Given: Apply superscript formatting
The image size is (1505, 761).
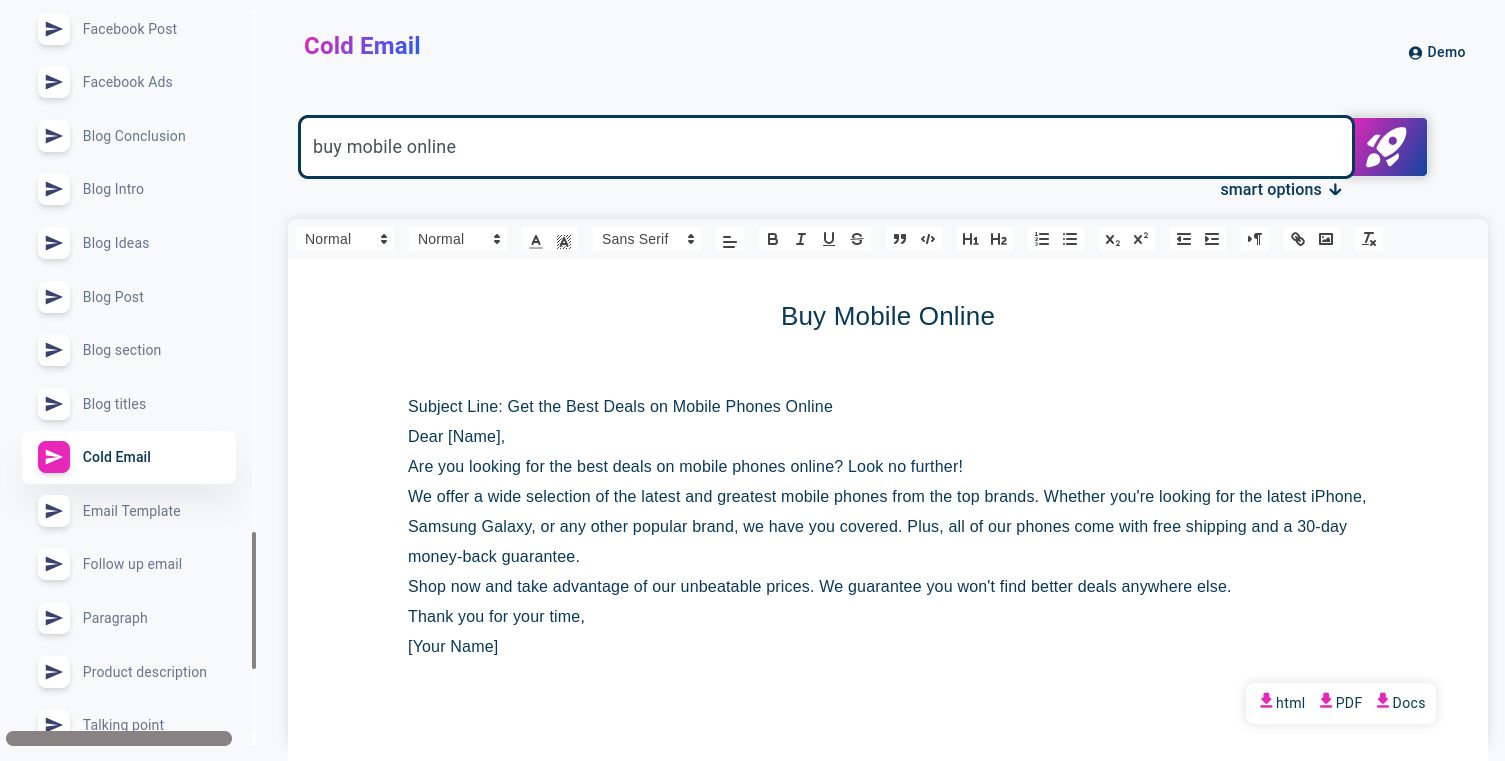Looking at the screenshot, I should coord(1140,239).
